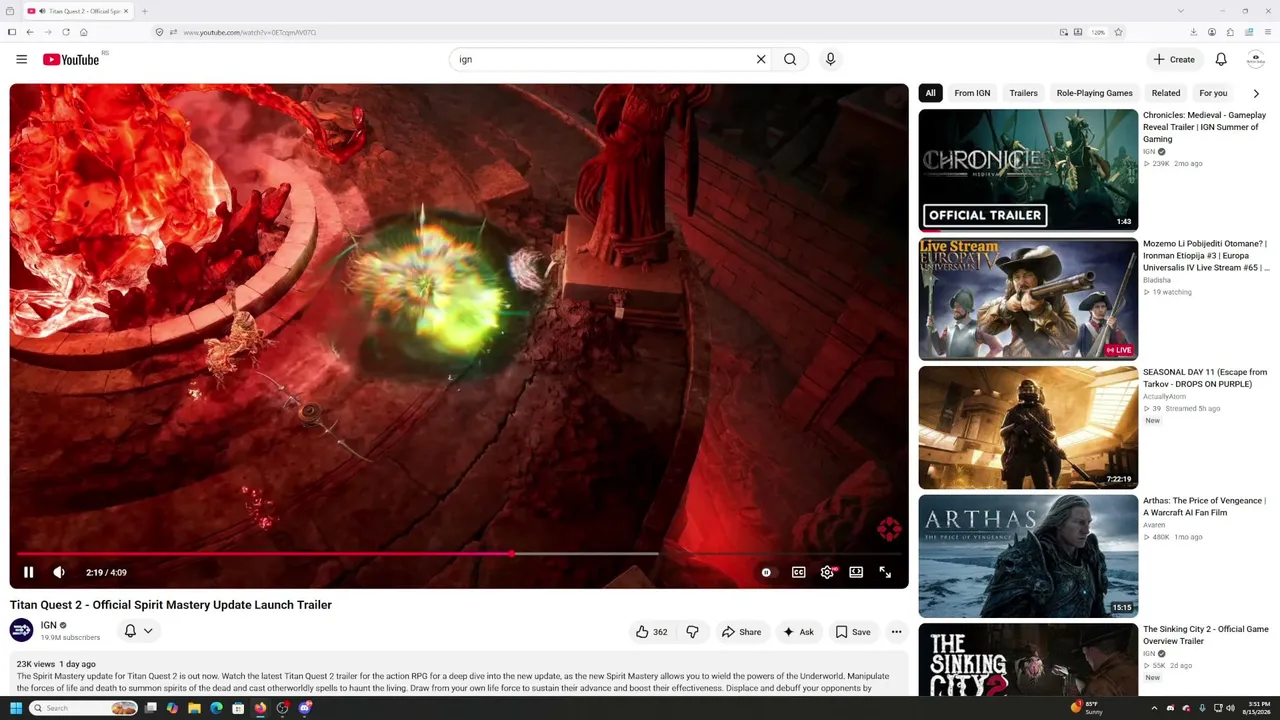Pause the video

tap(28, 573)
